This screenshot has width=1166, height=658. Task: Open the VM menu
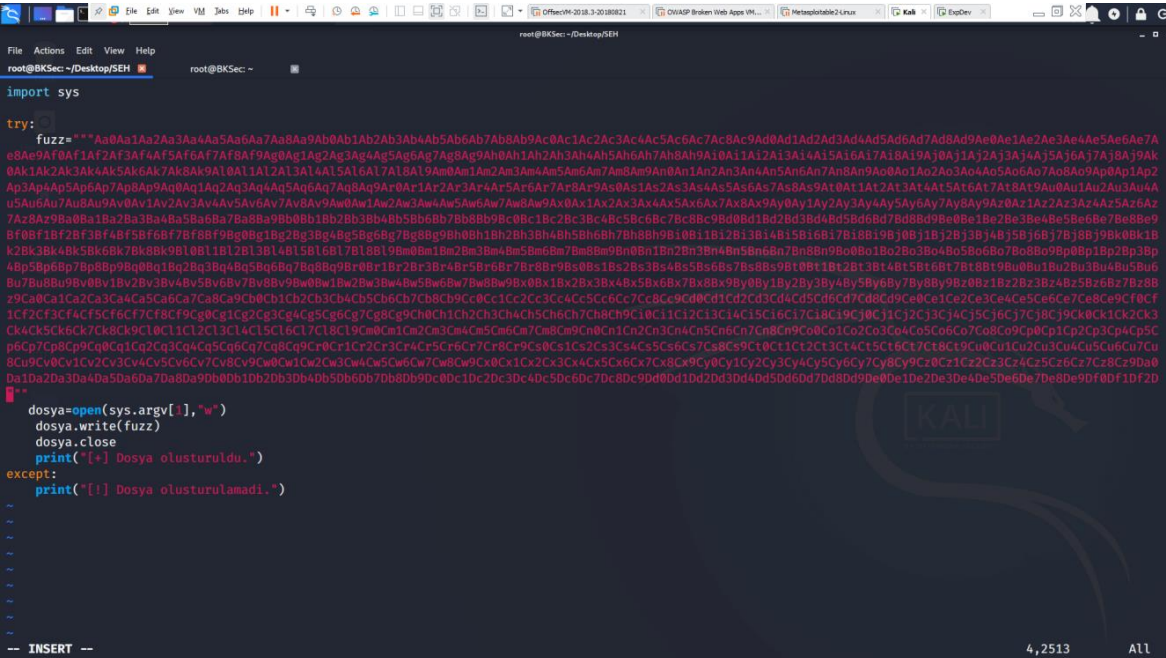(199, 11)
